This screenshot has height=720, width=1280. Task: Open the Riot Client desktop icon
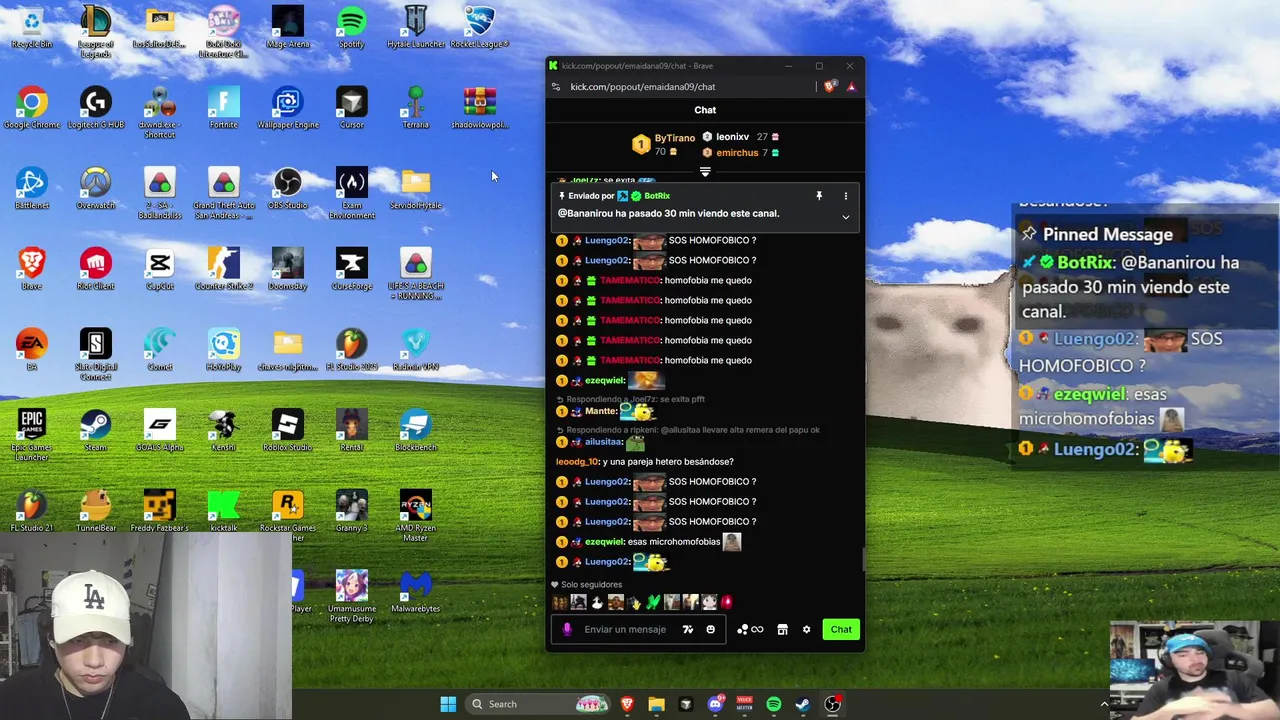(96, 270)
